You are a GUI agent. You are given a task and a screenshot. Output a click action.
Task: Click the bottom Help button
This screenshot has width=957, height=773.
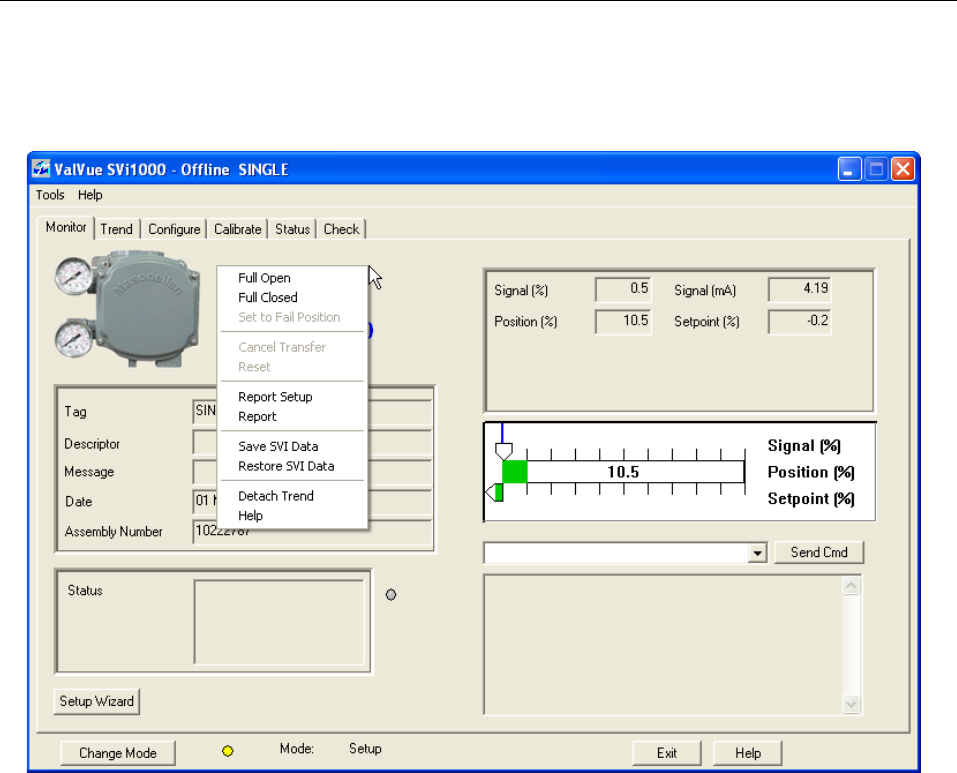click(x=748, y=753)
